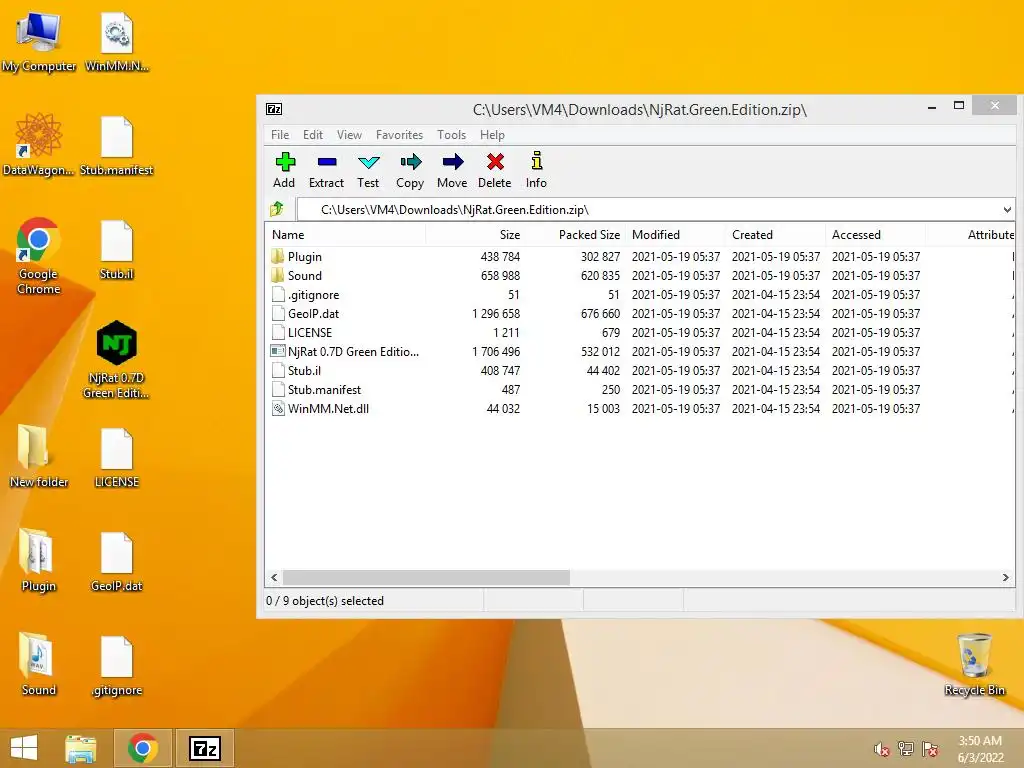Sort by the Accessed column header
1024x768 pixels.
tap(875, 234)
